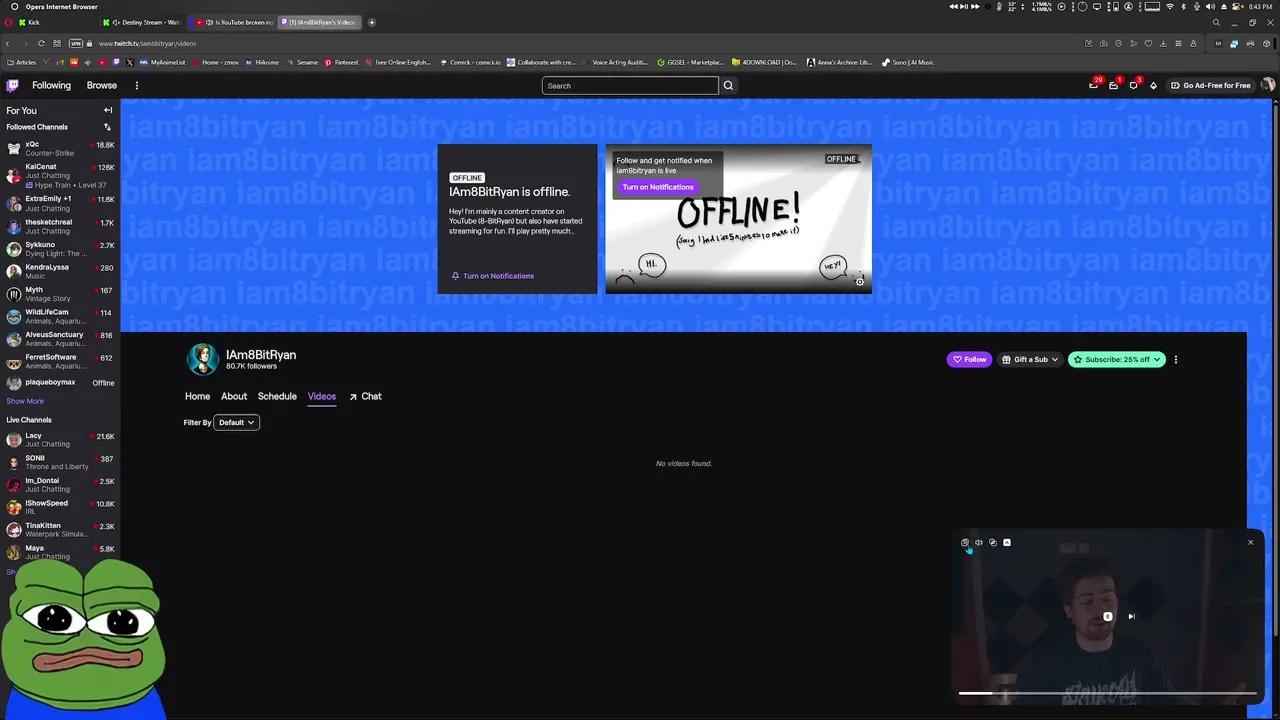This screenshot has width=1280, height=720.
Task: Click purple Turn on Notifications button
Action: [657, 187]
